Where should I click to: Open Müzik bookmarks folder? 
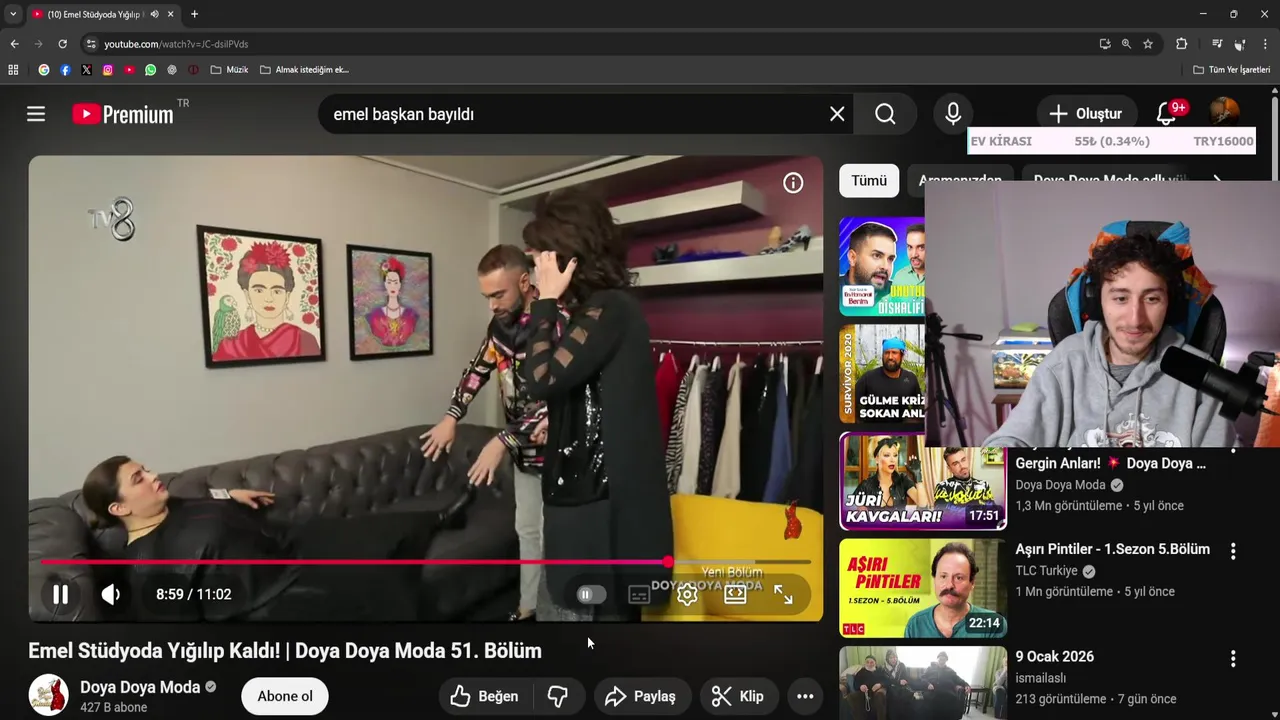(229, 70)
